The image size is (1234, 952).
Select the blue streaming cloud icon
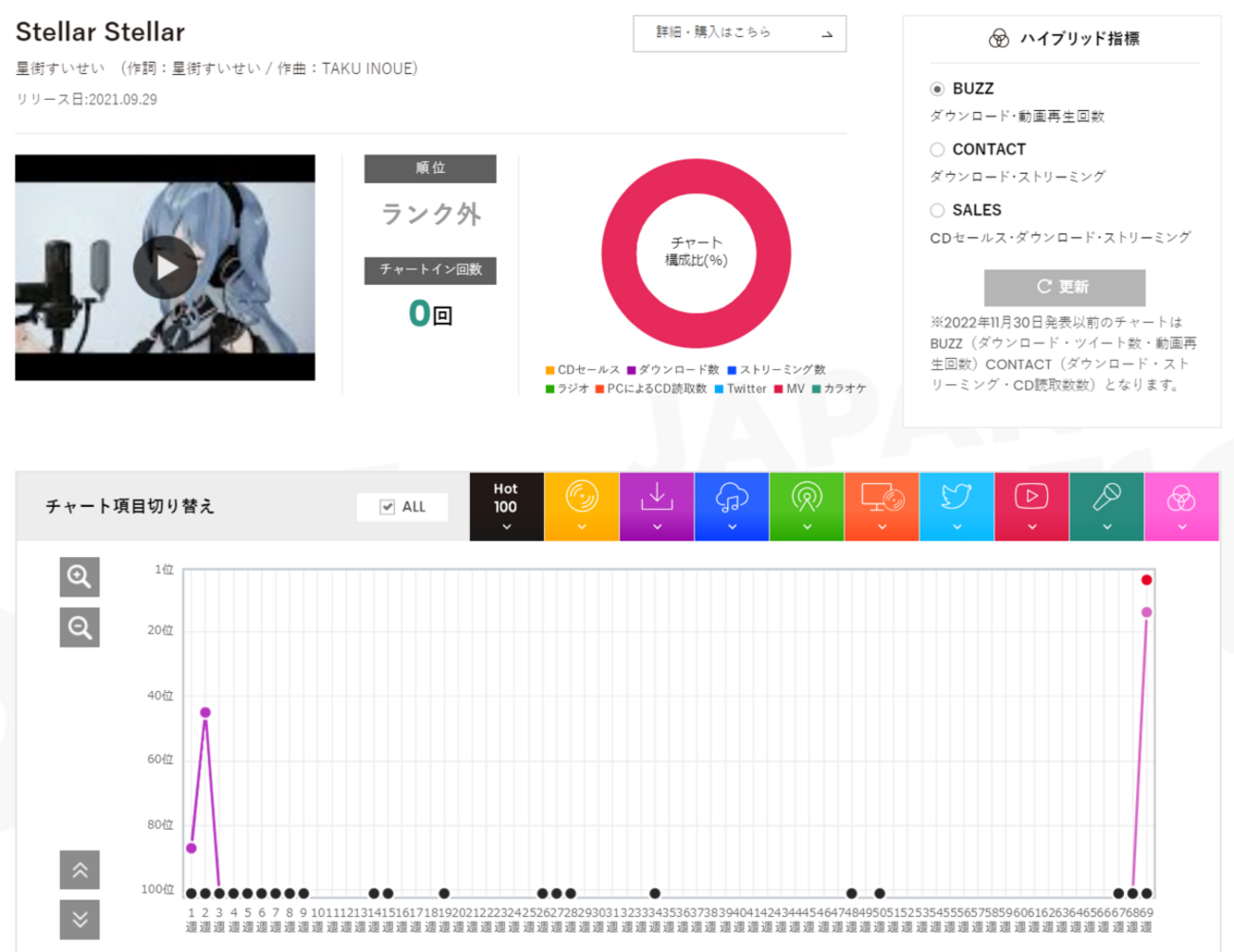732,496
